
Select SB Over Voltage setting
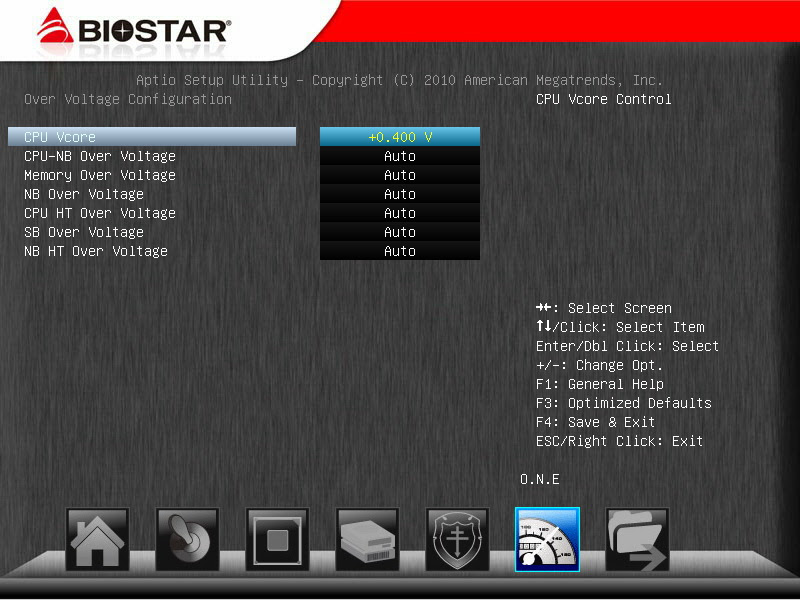pyautogui.click(x=84, y=232)
